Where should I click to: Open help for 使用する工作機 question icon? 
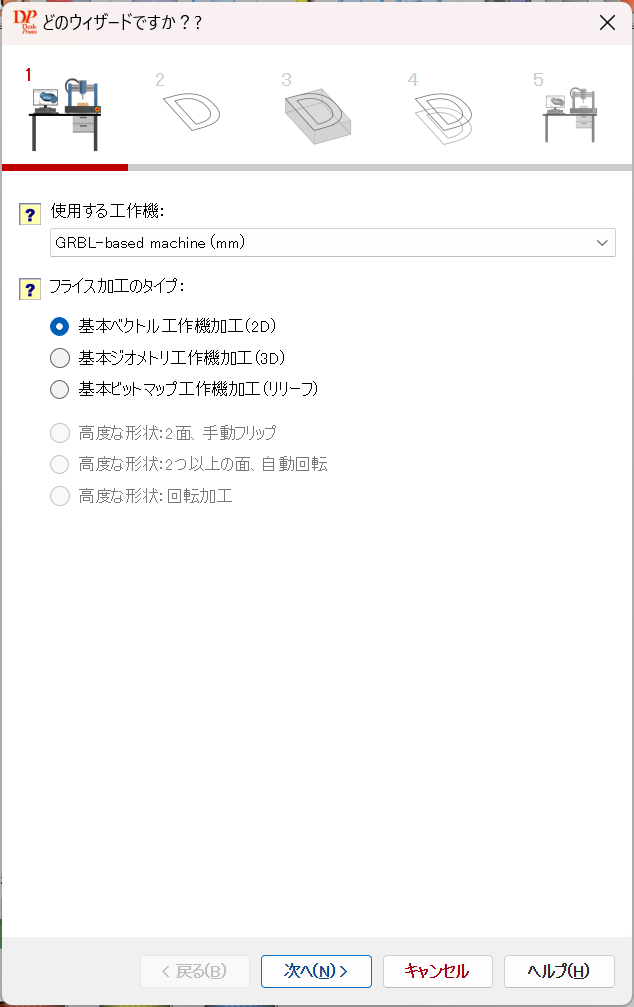(x=30, y=214)
